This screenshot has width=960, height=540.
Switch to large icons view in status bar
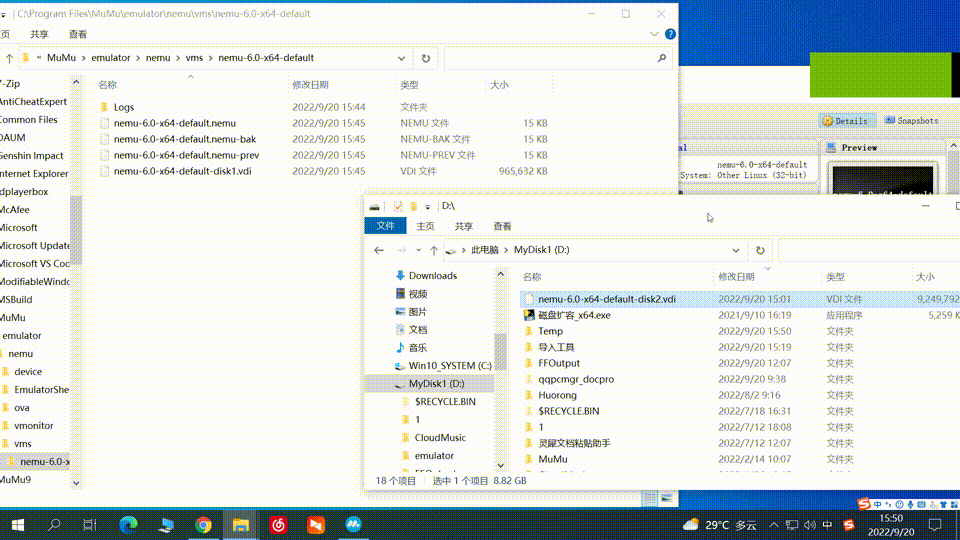667,498
